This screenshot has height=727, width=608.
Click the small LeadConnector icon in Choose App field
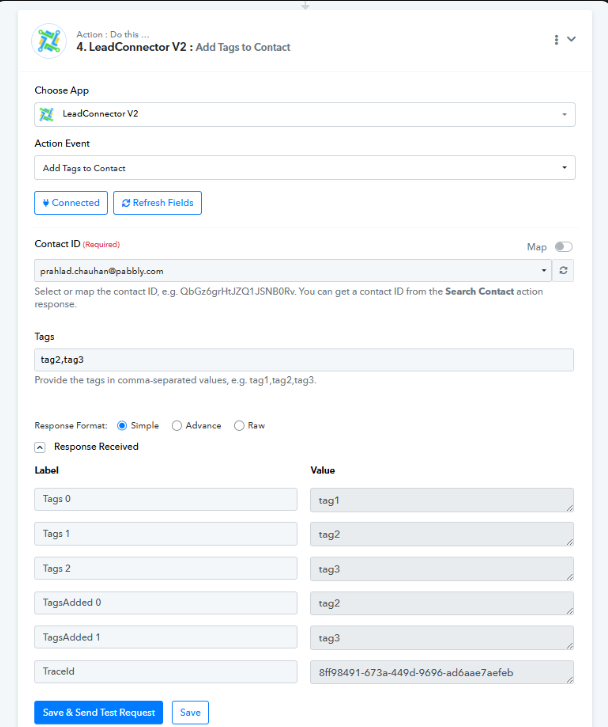(46, 114)
